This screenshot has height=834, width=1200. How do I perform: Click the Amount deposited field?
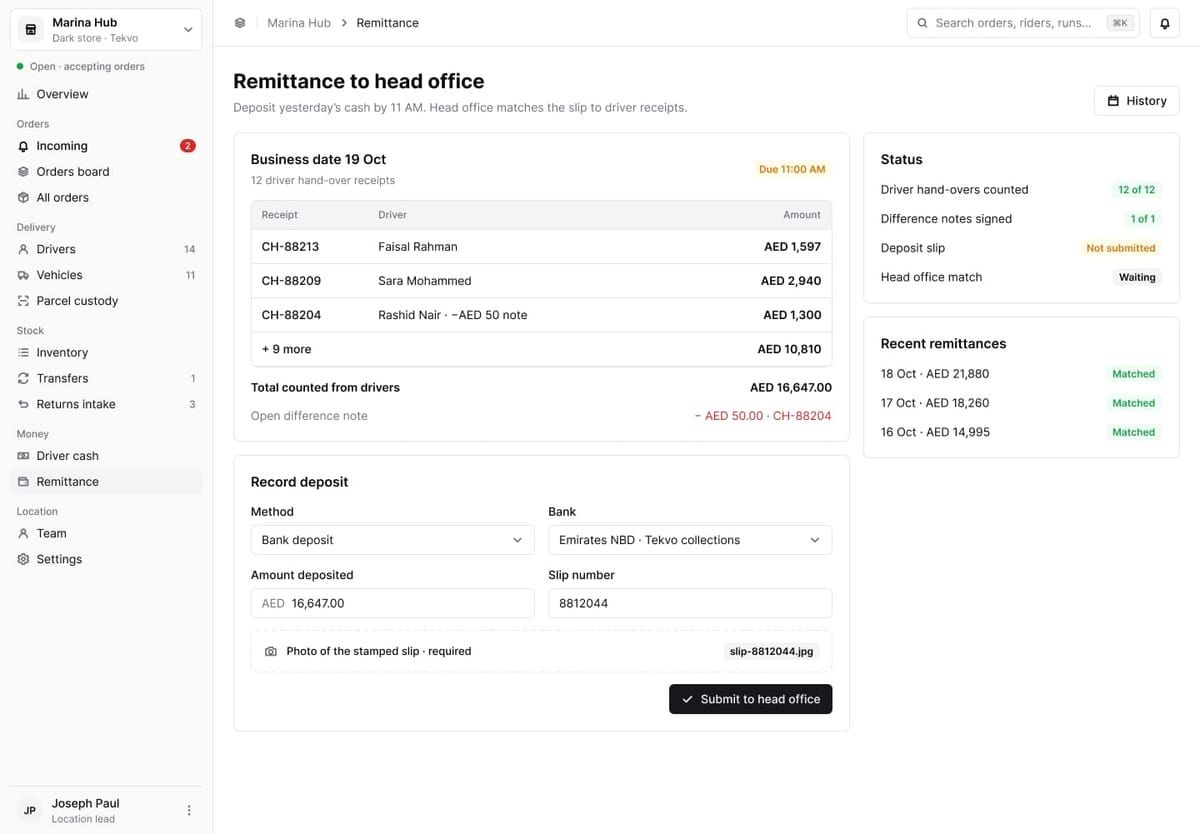tap(392, 603)
